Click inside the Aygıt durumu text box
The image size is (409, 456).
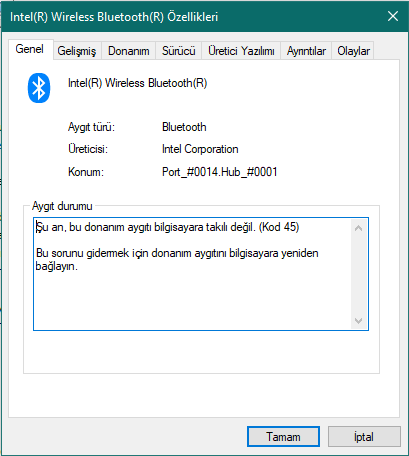(201, 274)
